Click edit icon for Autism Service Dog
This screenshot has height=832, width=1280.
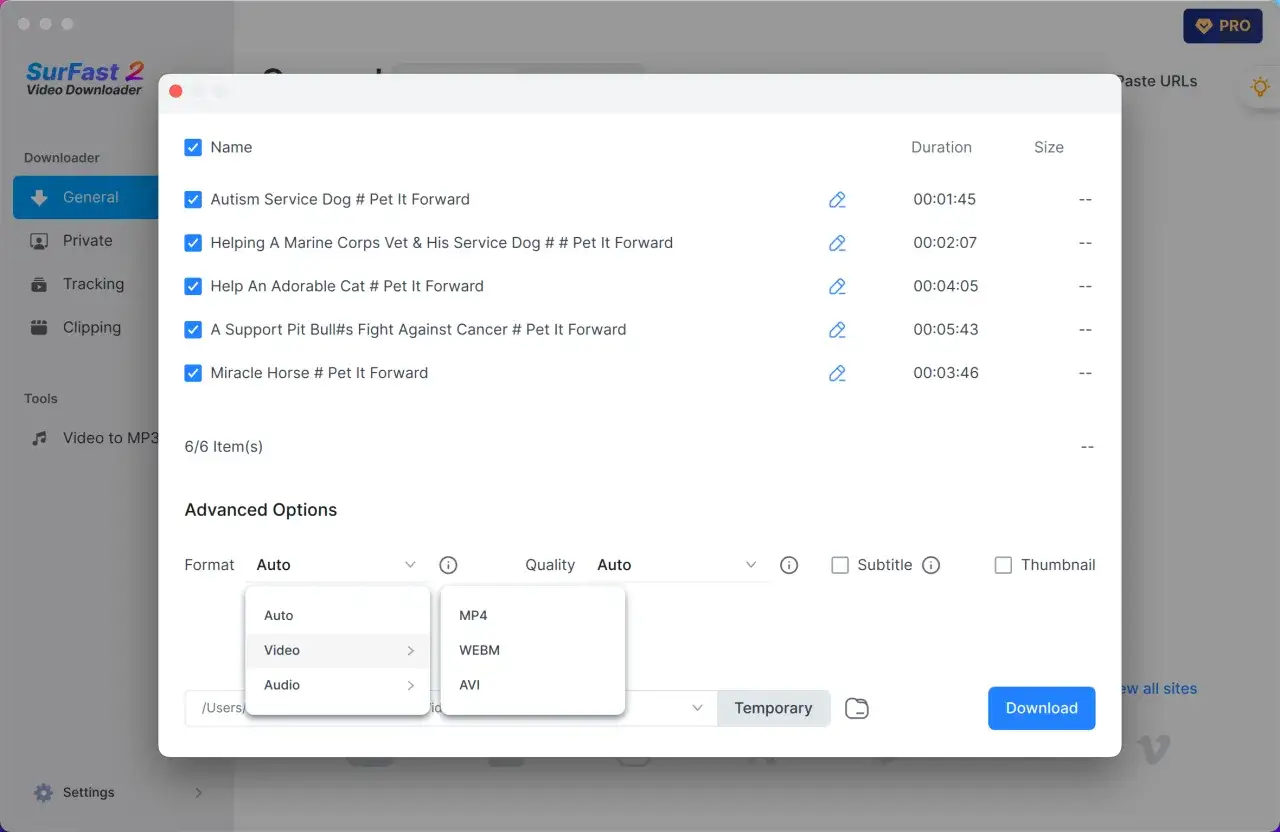837,200
